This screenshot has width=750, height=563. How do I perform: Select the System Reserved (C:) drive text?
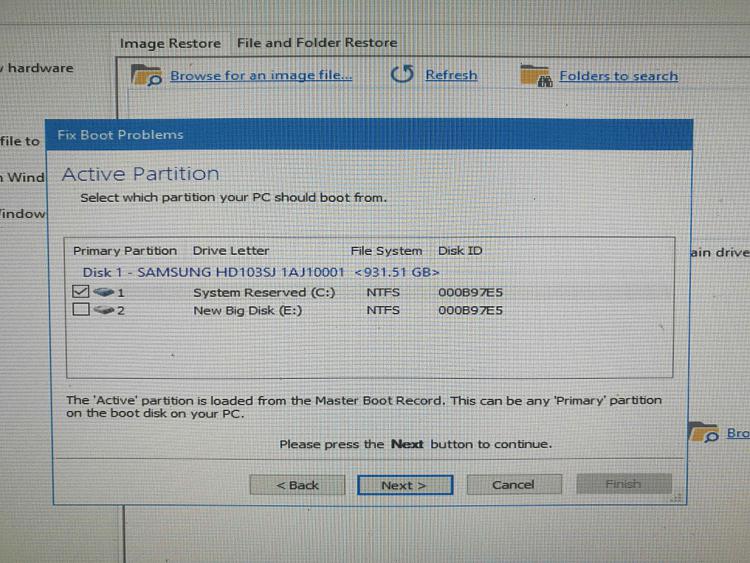[264, 292]
